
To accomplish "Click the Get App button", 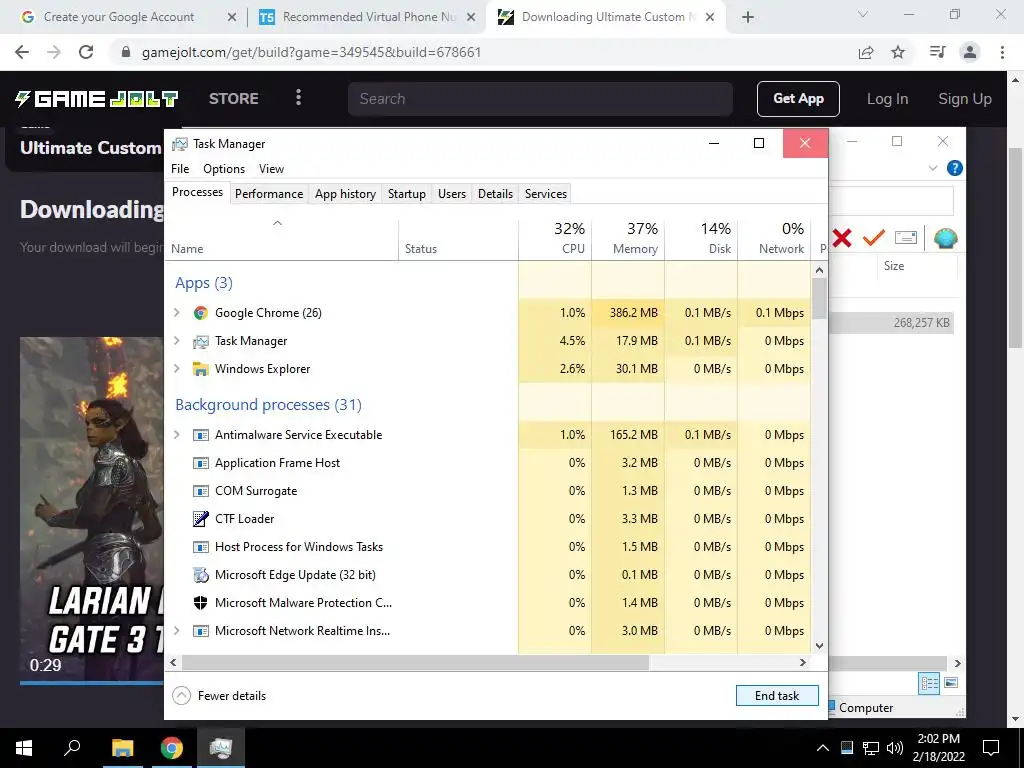I will tap(798, 99).
